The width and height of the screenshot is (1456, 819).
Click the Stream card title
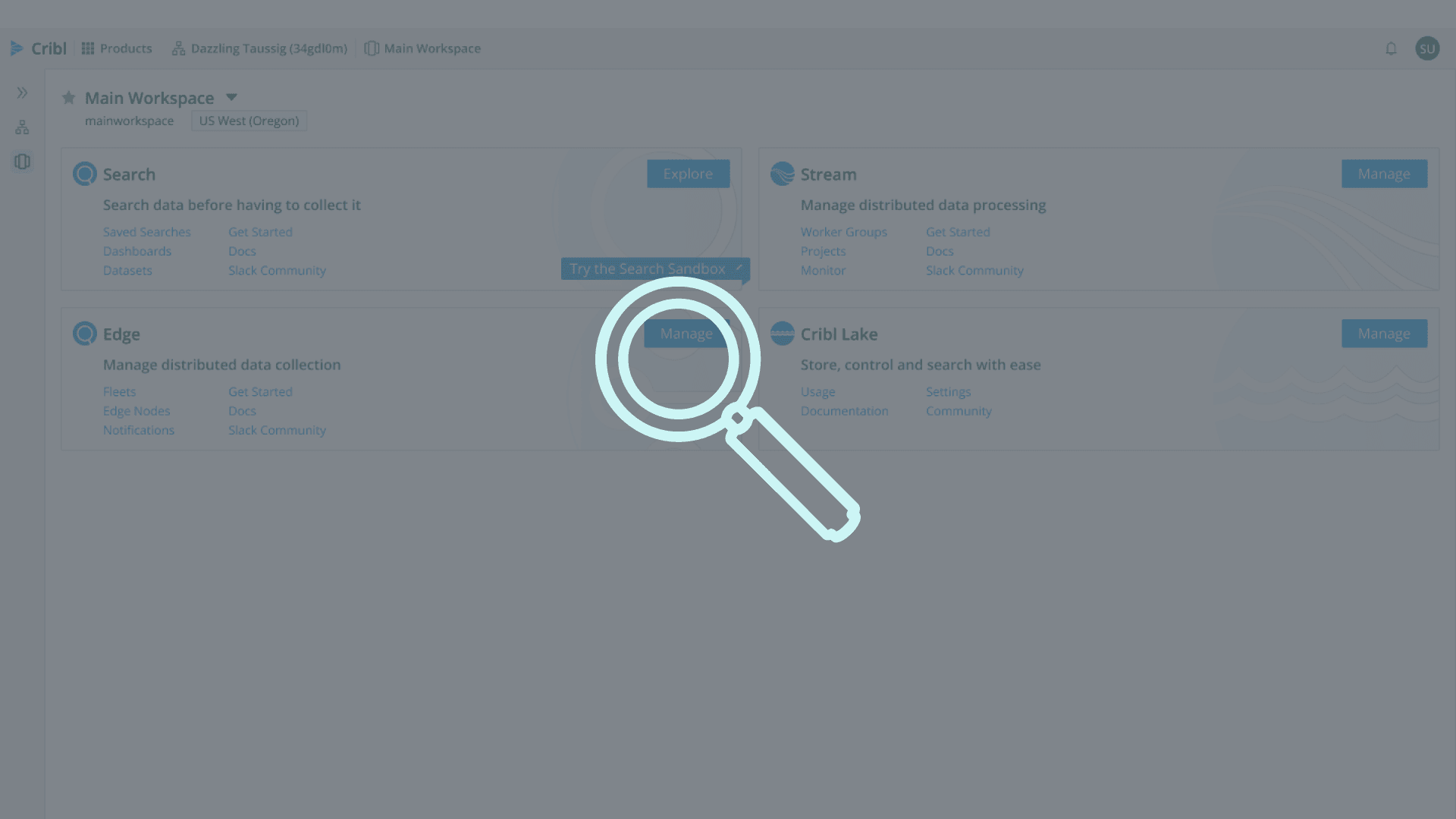[x=828, y=174]
